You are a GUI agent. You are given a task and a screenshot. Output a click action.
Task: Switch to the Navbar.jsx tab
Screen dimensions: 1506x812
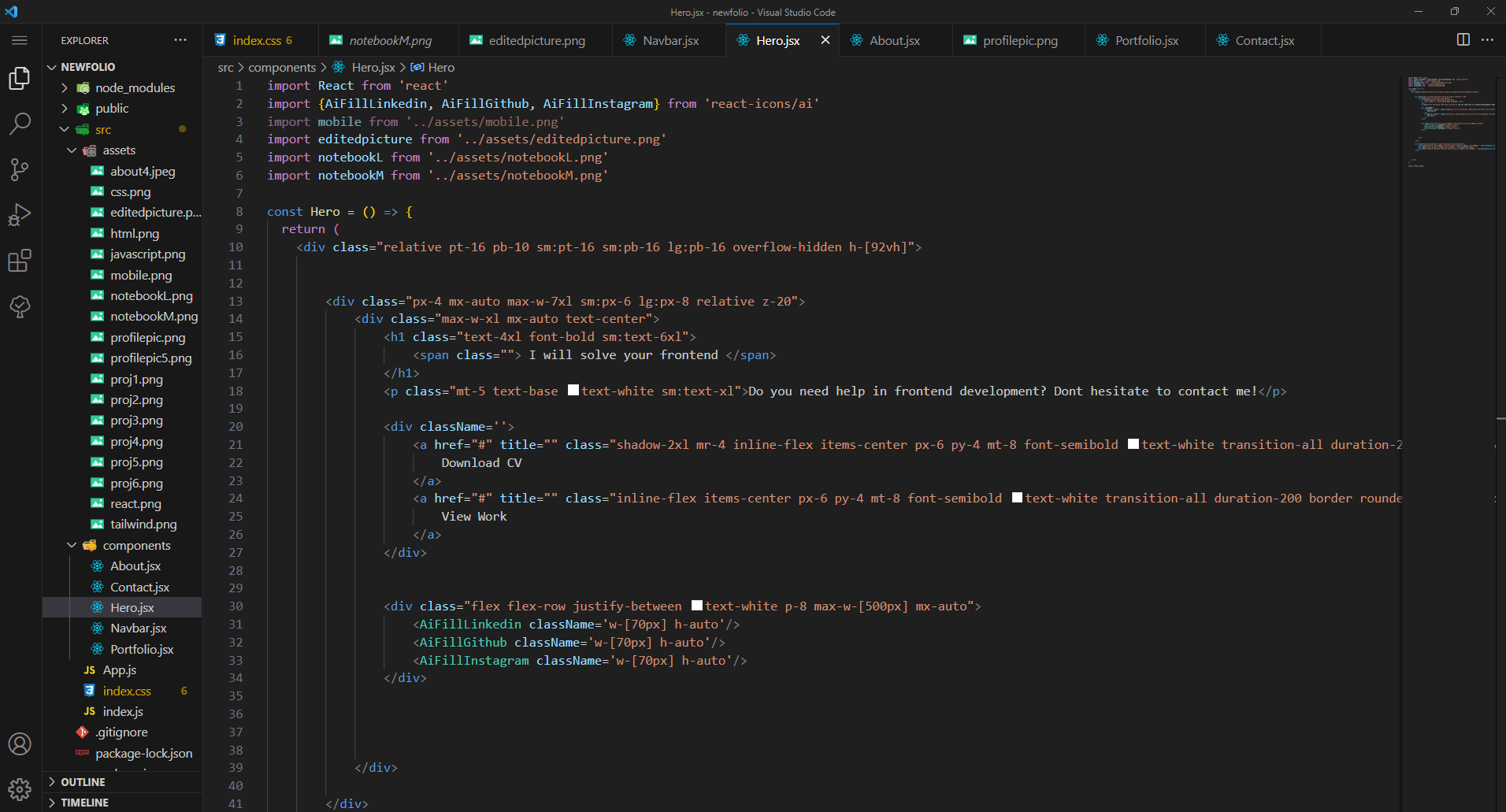(670, 41)
